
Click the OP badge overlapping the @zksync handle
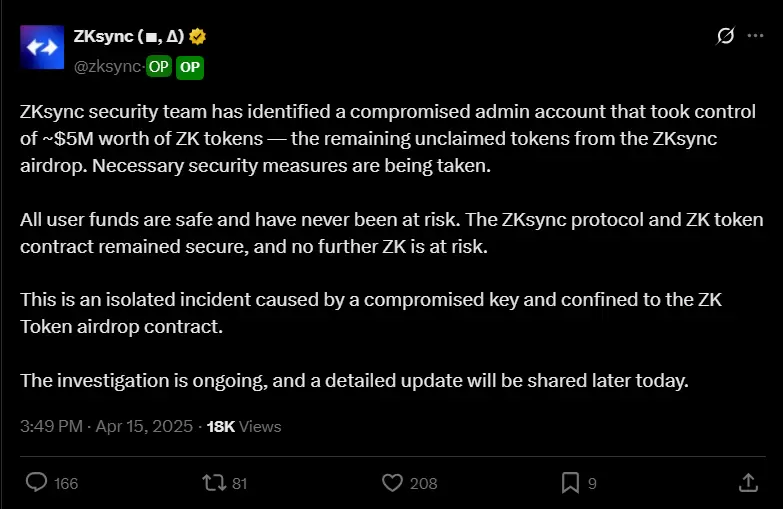click(x=159, y=66)
